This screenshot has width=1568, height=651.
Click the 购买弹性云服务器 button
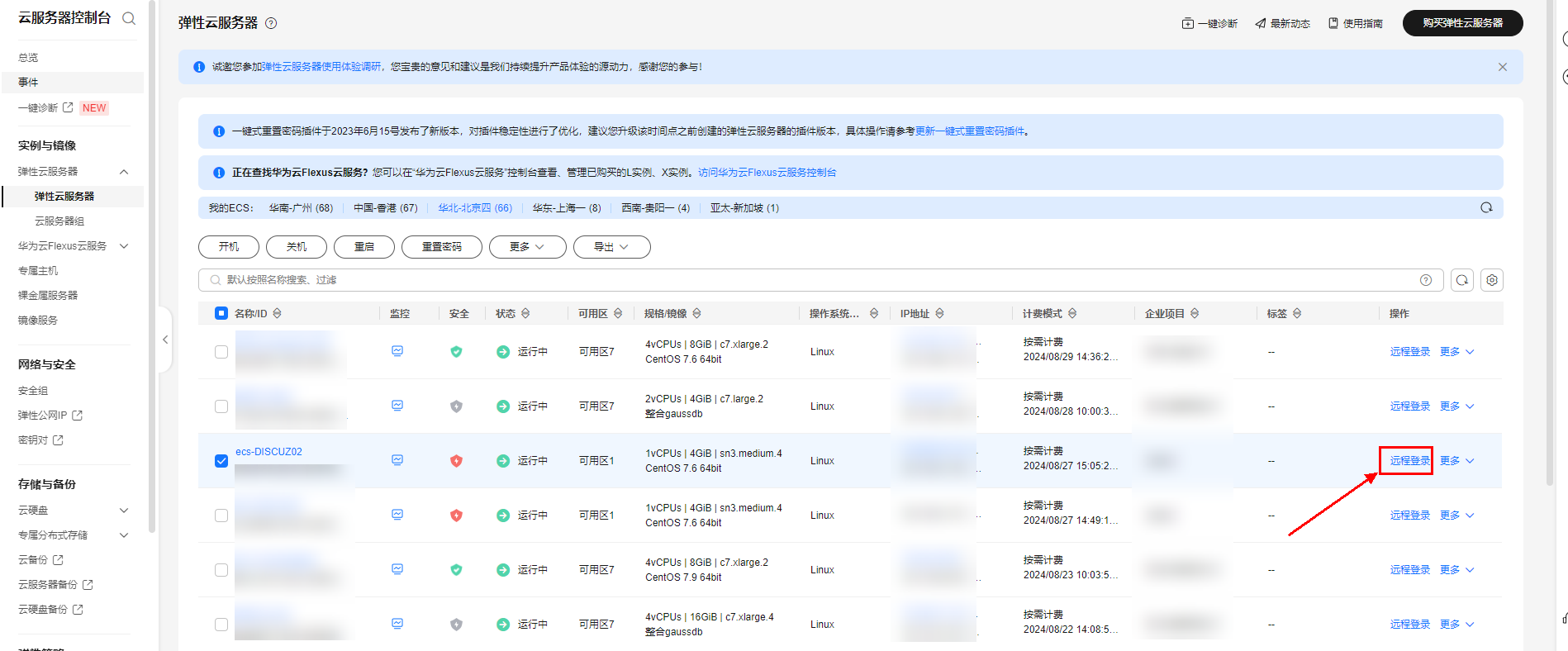[1462, 23]
